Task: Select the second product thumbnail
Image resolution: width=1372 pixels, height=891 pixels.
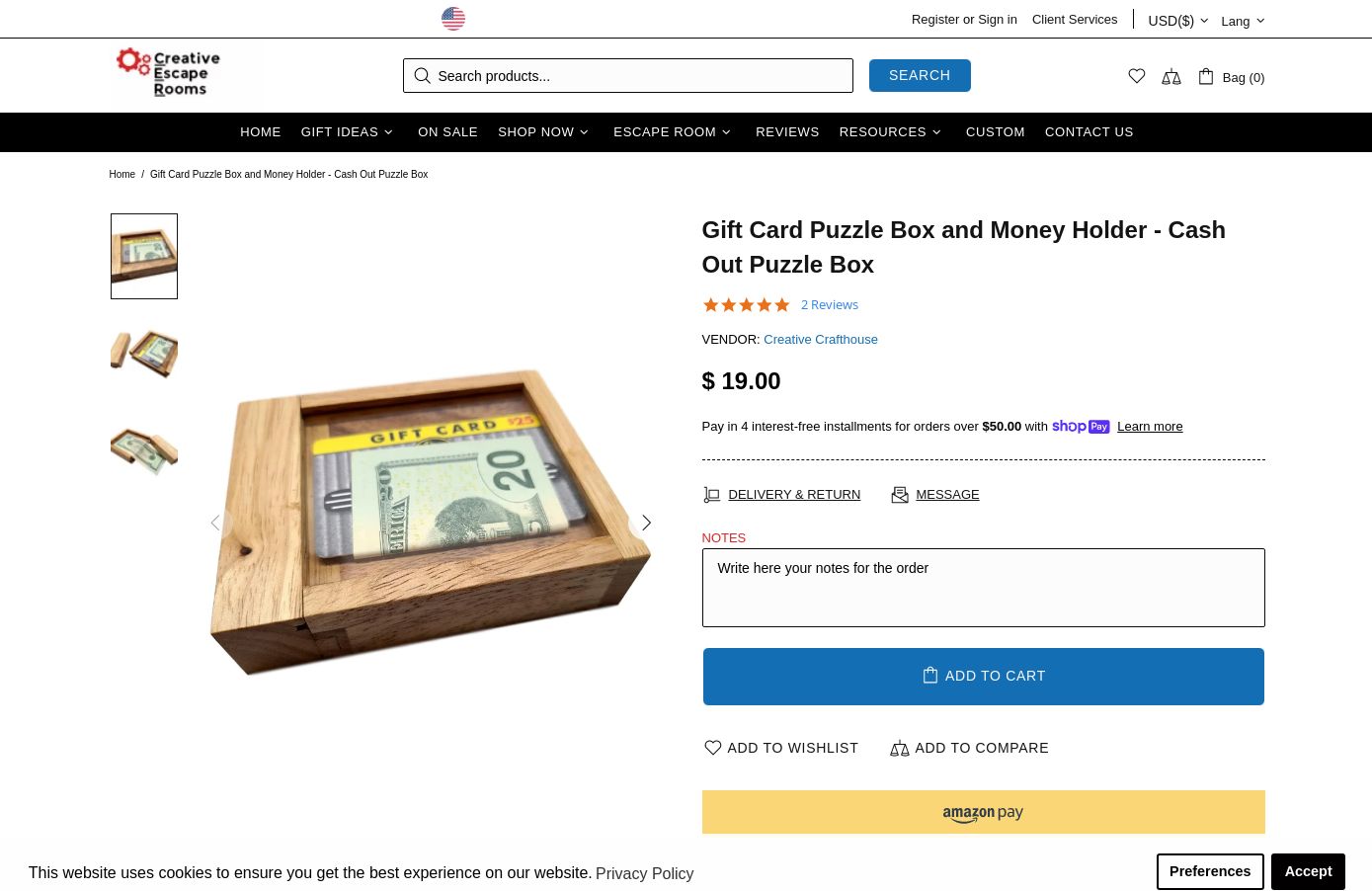Action: (x=144, y=353)
